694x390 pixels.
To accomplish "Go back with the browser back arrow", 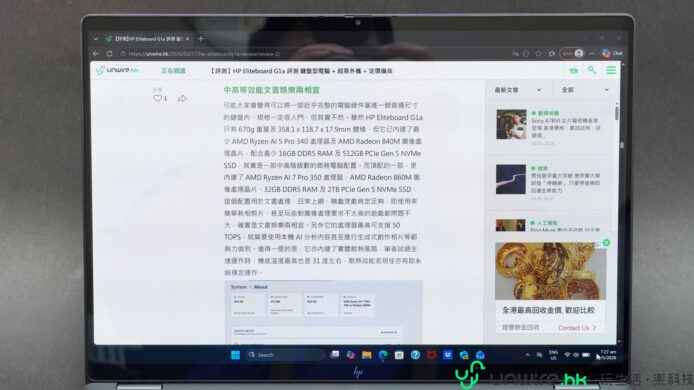I will 96,54.
